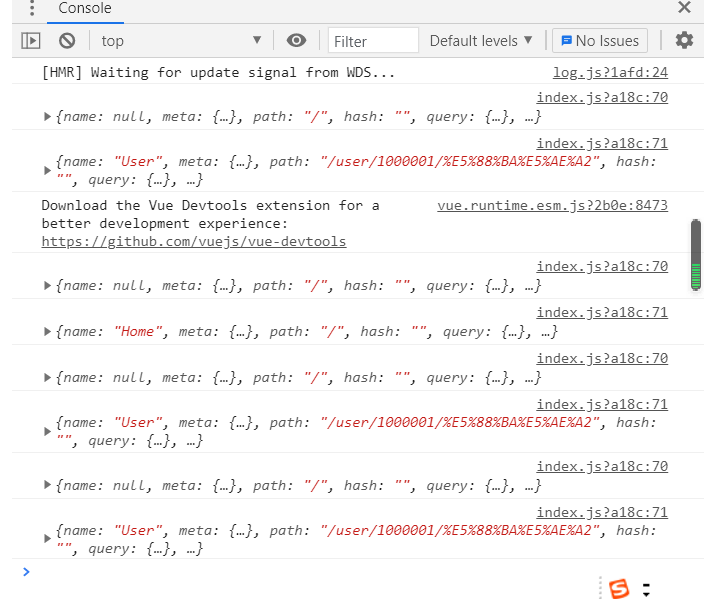Image resolution: width=704 pixels, height=599 pixels.
Task: Click the "Home" name value text
Action: coord(138,332)
